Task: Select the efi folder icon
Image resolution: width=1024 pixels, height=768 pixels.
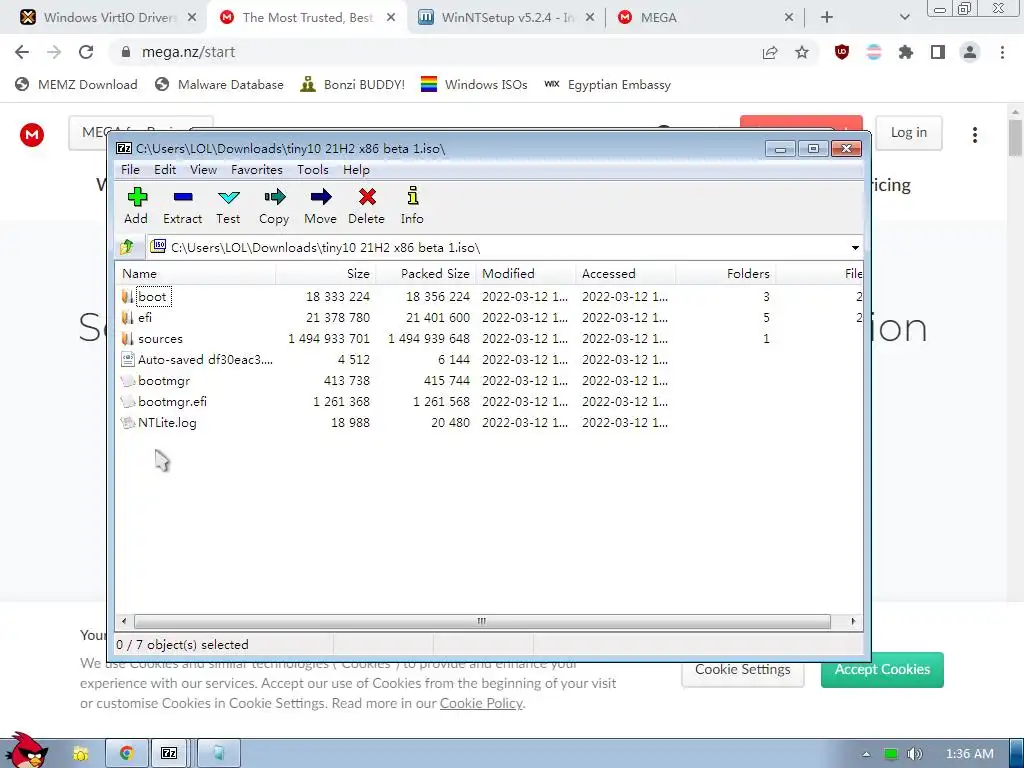Action: [x=127, y=317]
